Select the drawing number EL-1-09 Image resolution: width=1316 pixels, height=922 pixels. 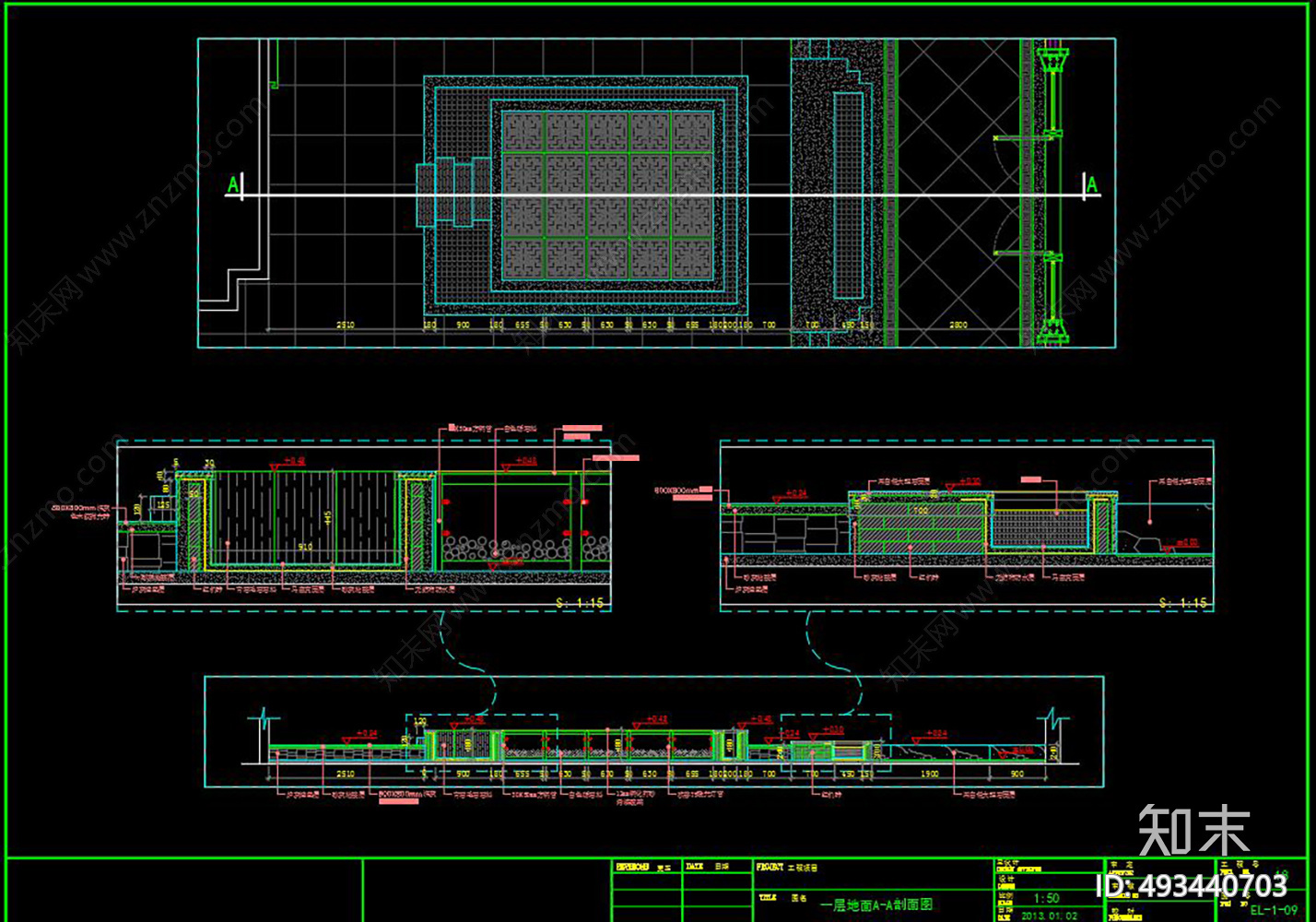pyautogui.click(x=1274, y=910)
